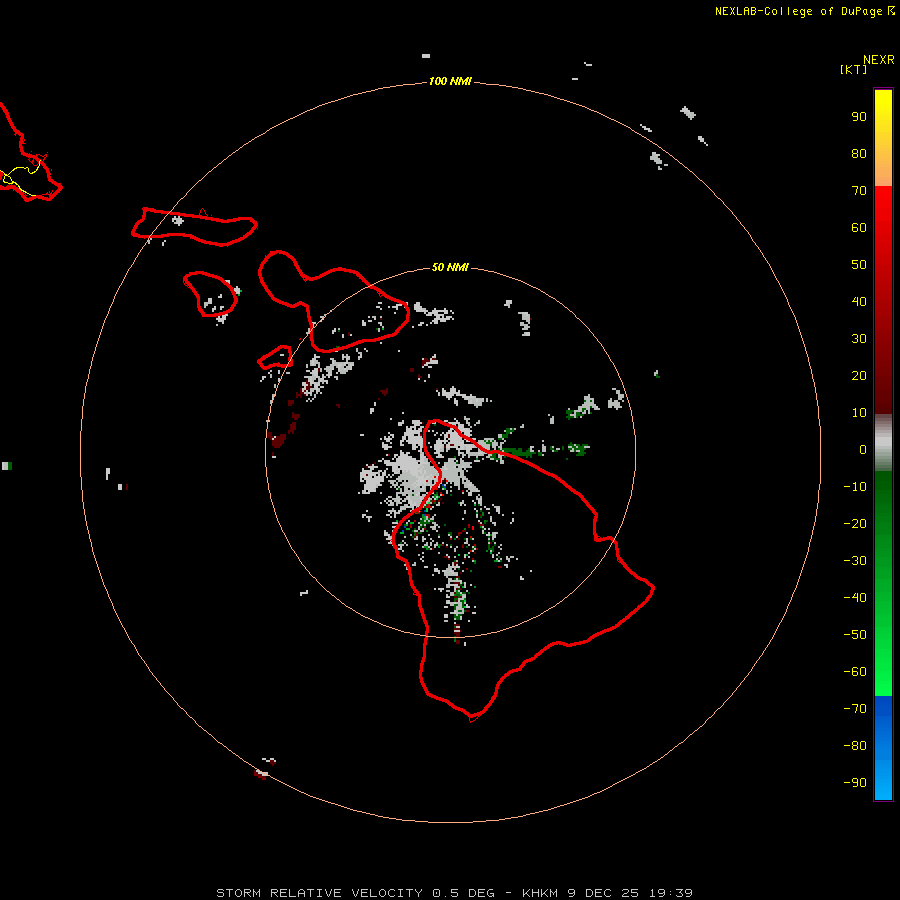Click the 50 value on the velocity scale
Screen dimensions: 900x900
[859, 265]
